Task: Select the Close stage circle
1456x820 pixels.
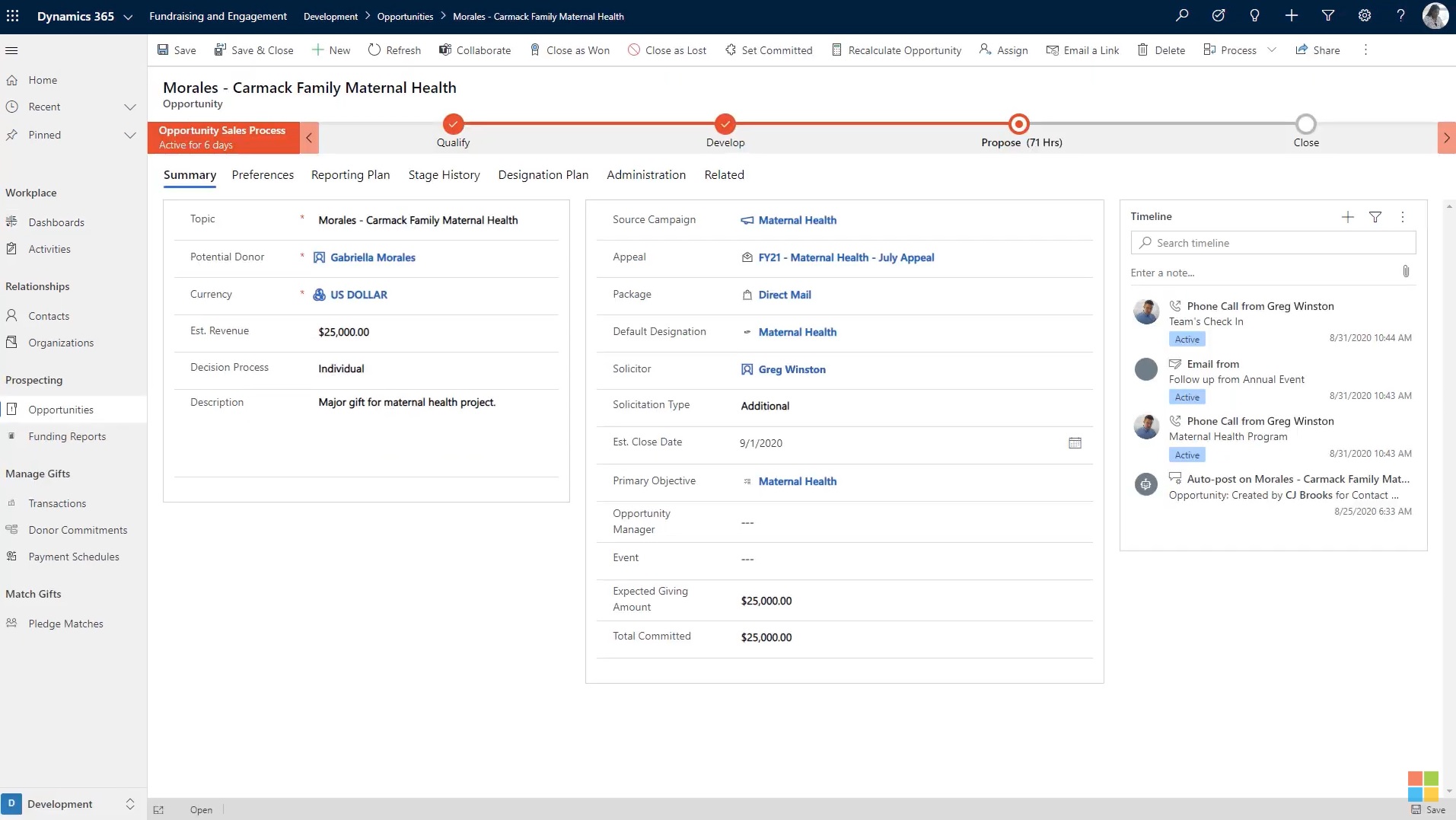Action: point(1305,124)
